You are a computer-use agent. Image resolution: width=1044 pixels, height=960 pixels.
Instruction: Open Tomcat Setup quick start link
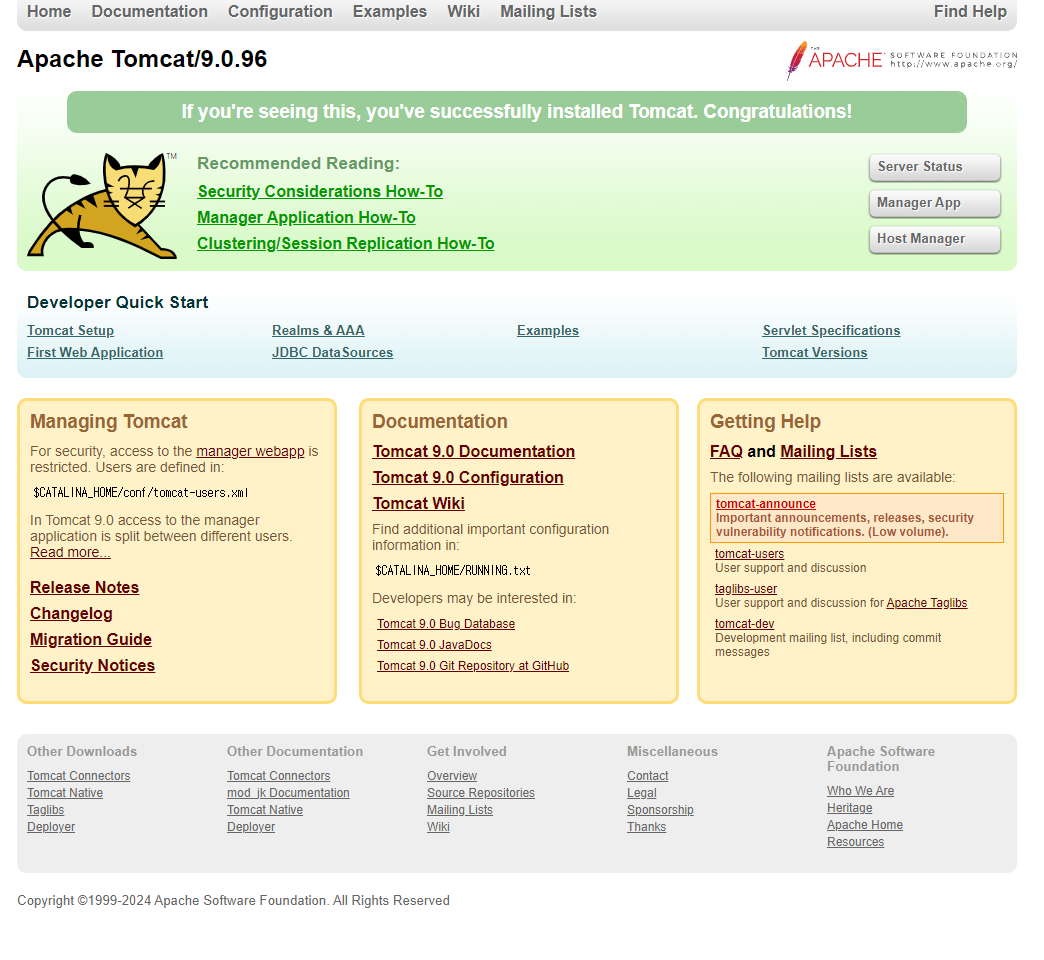(x=71, y=331)
